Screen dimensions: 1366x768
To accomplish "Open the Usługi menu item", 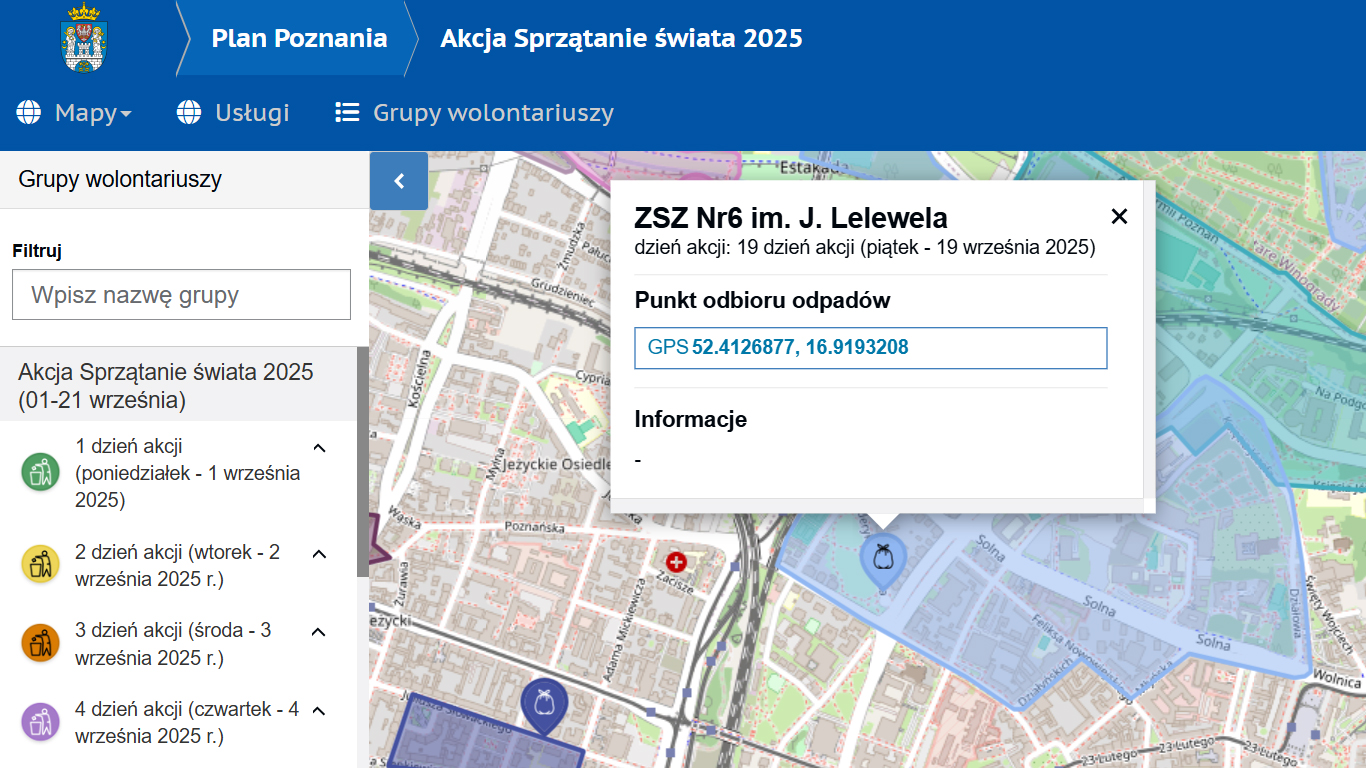I will [233, 113].
